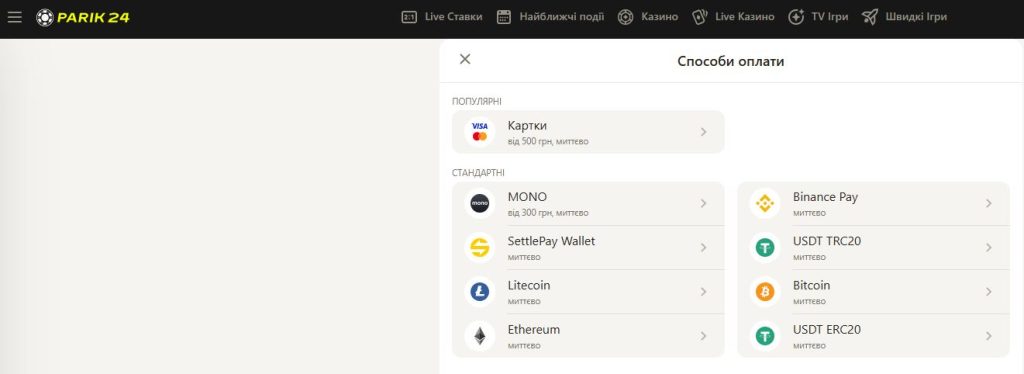Viewport: 1024px width, 374px height.
Task: Expand the Картки row chevron
Action: [x=703, y=132]
